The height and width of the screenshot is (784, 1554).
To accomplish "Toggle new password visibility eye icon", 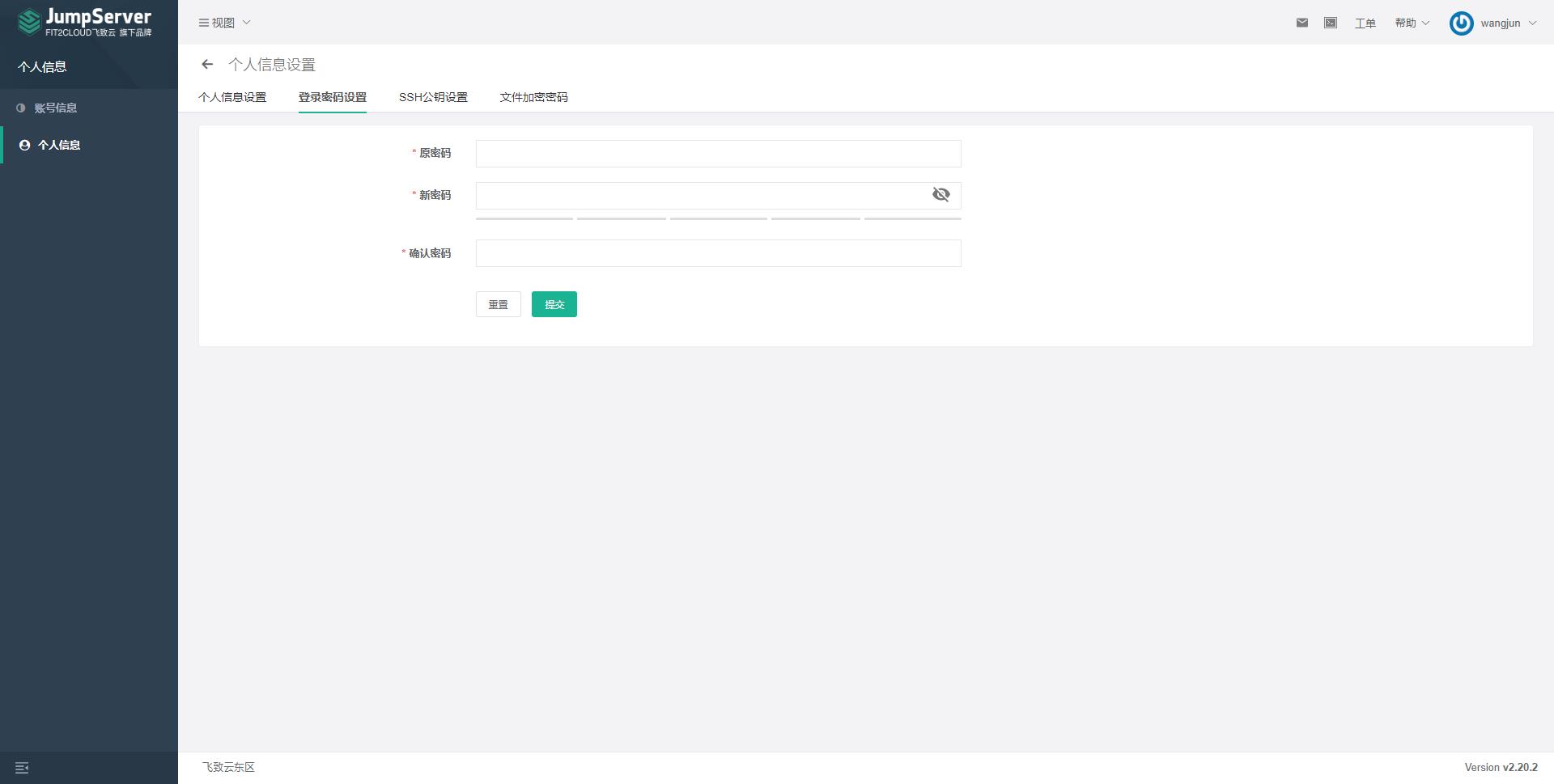I will click(940, 195).
